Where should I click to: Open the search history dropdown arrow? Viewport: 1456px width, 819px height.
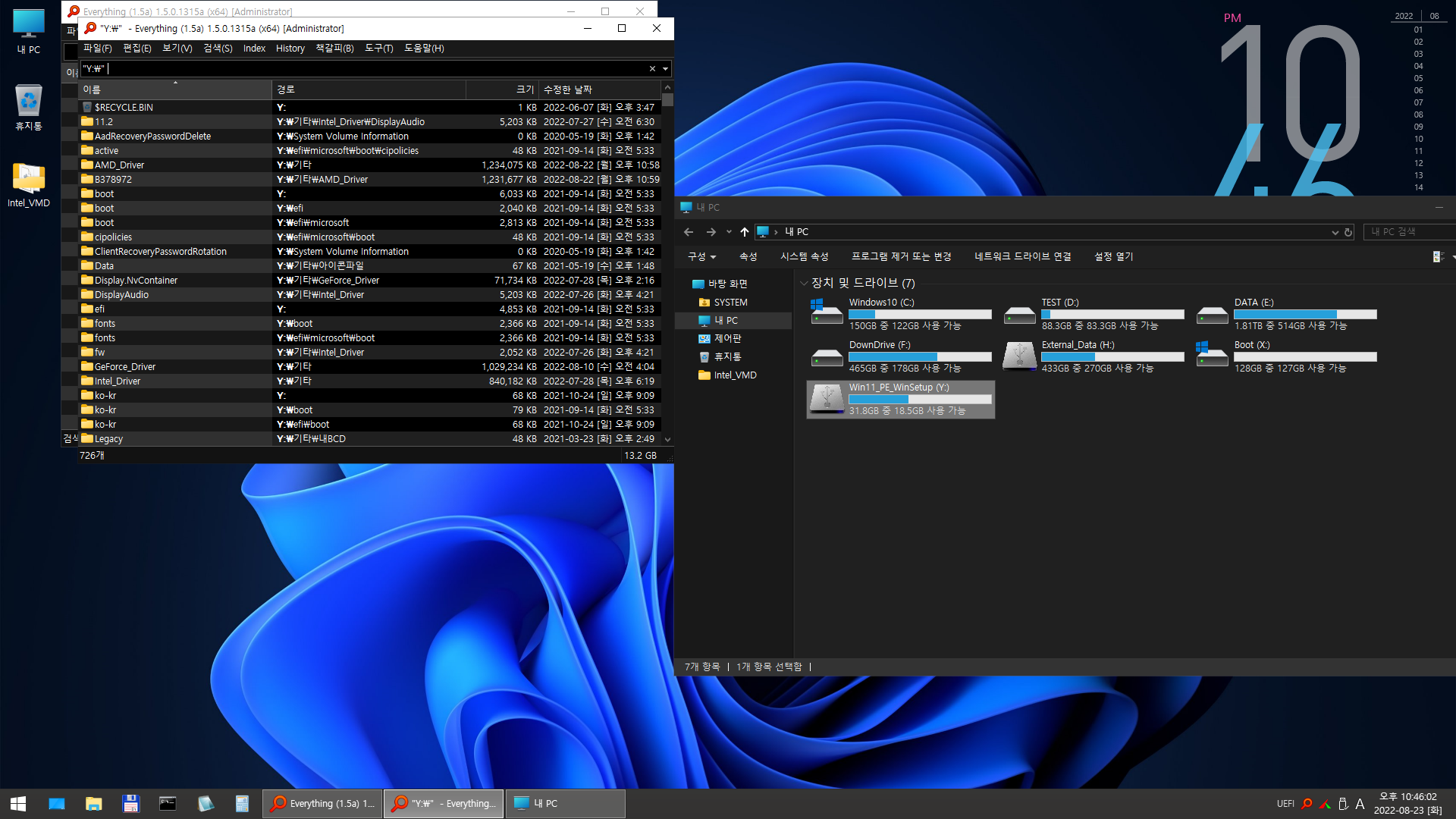coord(666,69)
